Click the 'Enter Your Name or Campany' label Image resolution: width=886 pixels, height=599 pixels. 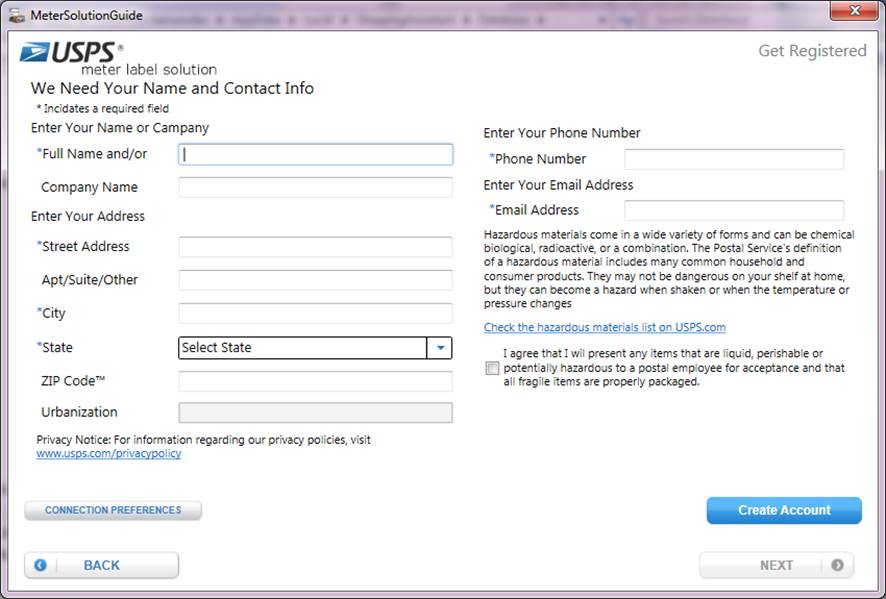[x=120, y=128]
